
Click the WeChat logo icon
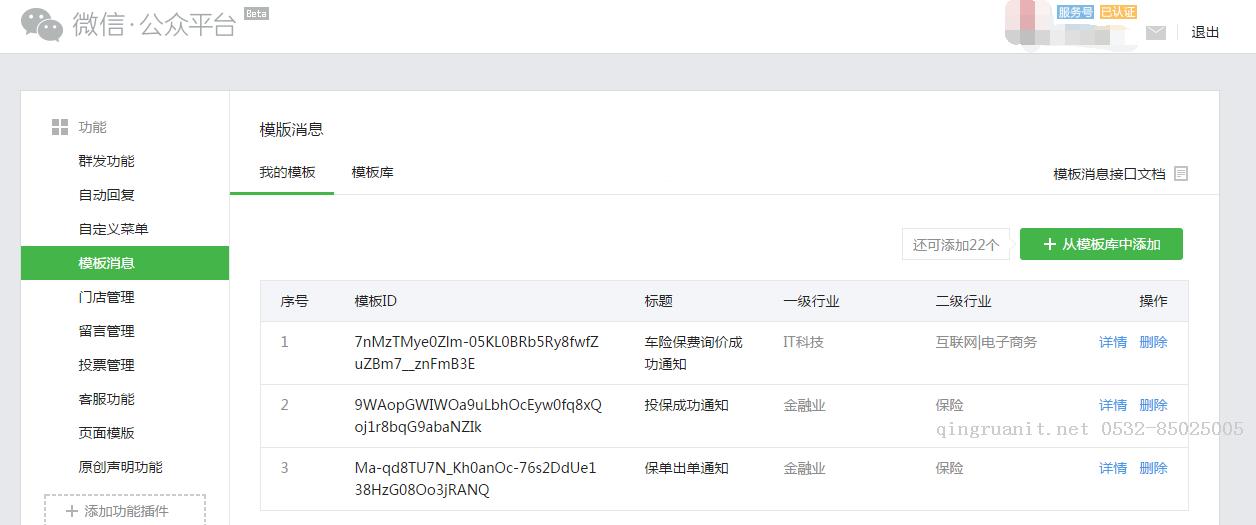42,25
